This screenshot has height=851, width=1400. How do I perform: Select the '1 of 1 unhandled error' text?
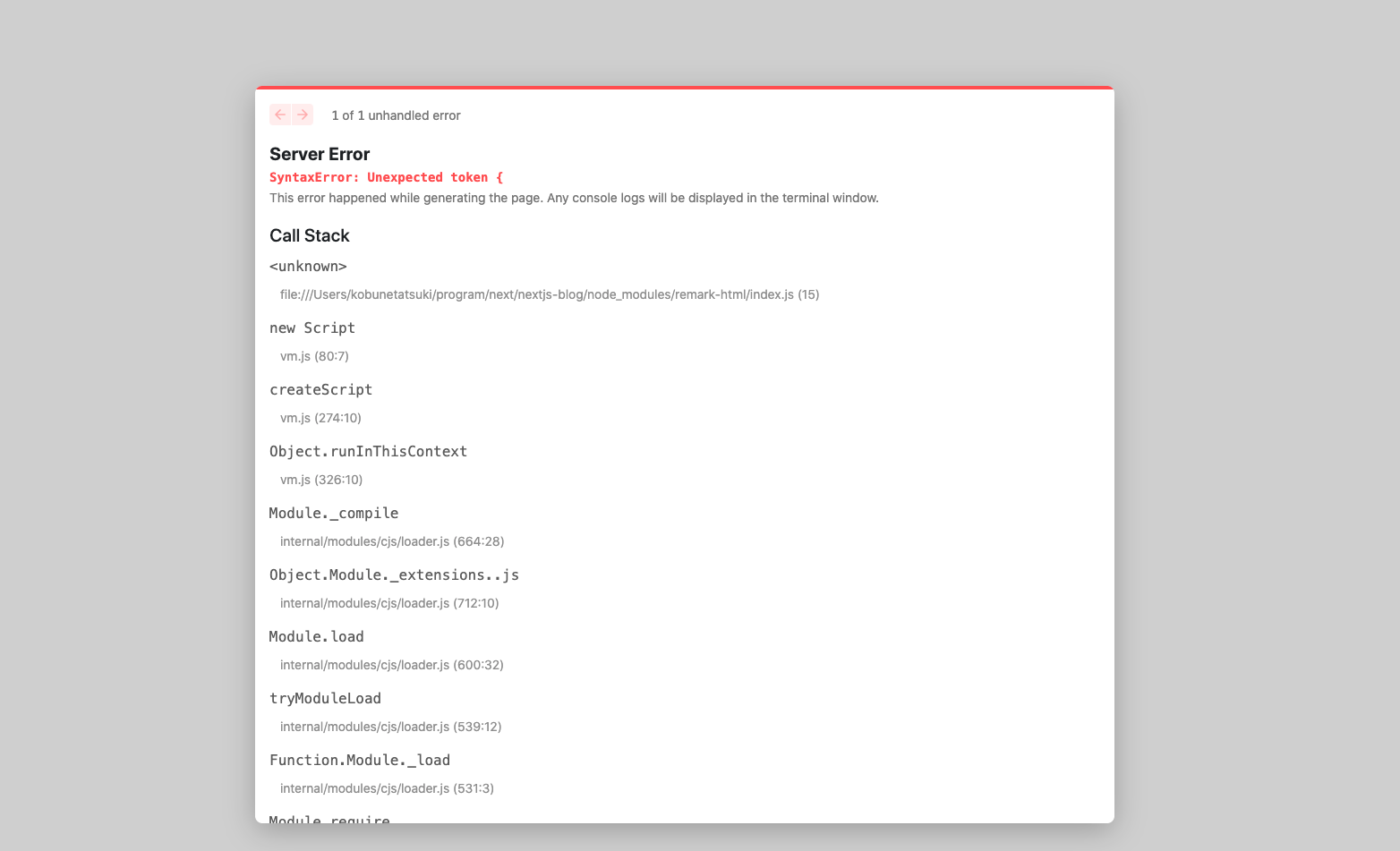[x=396, y=115]
